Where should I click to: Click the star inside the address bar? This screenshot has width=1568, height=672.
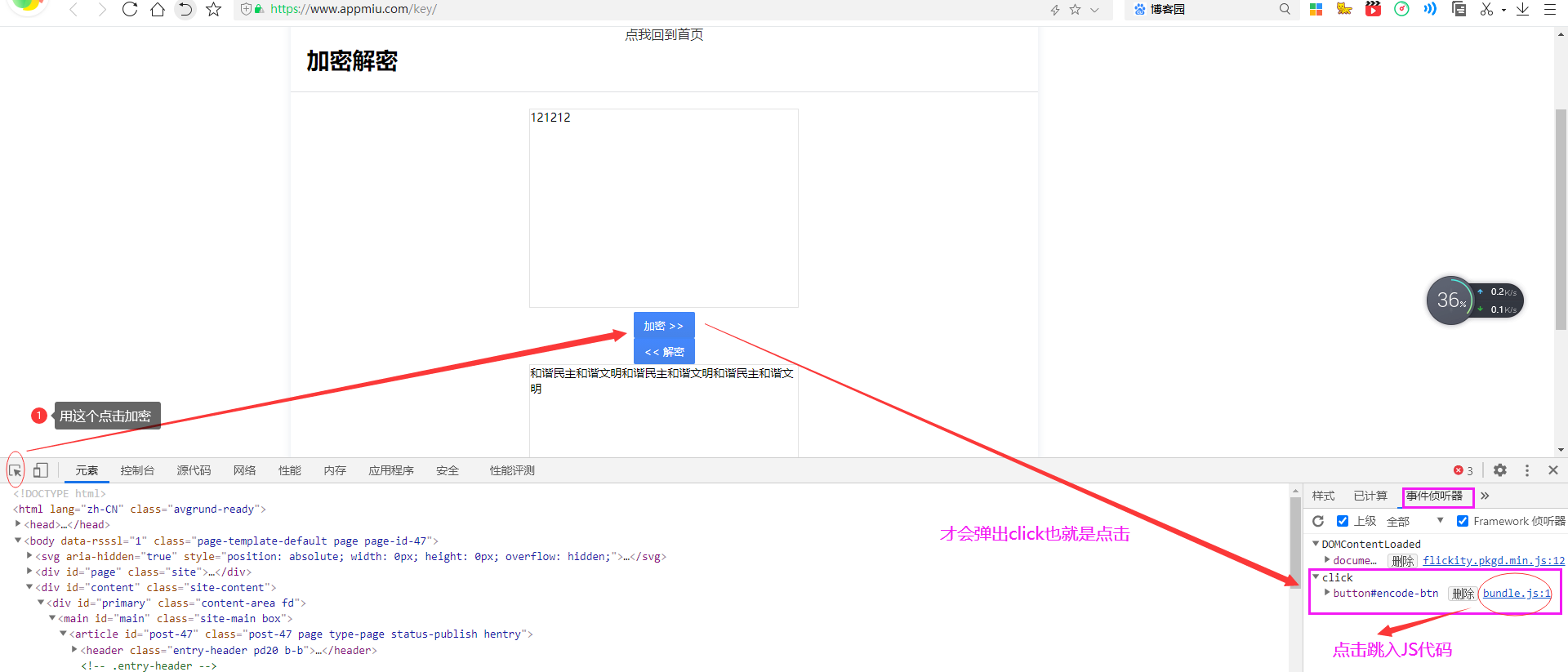(1075, 10)
